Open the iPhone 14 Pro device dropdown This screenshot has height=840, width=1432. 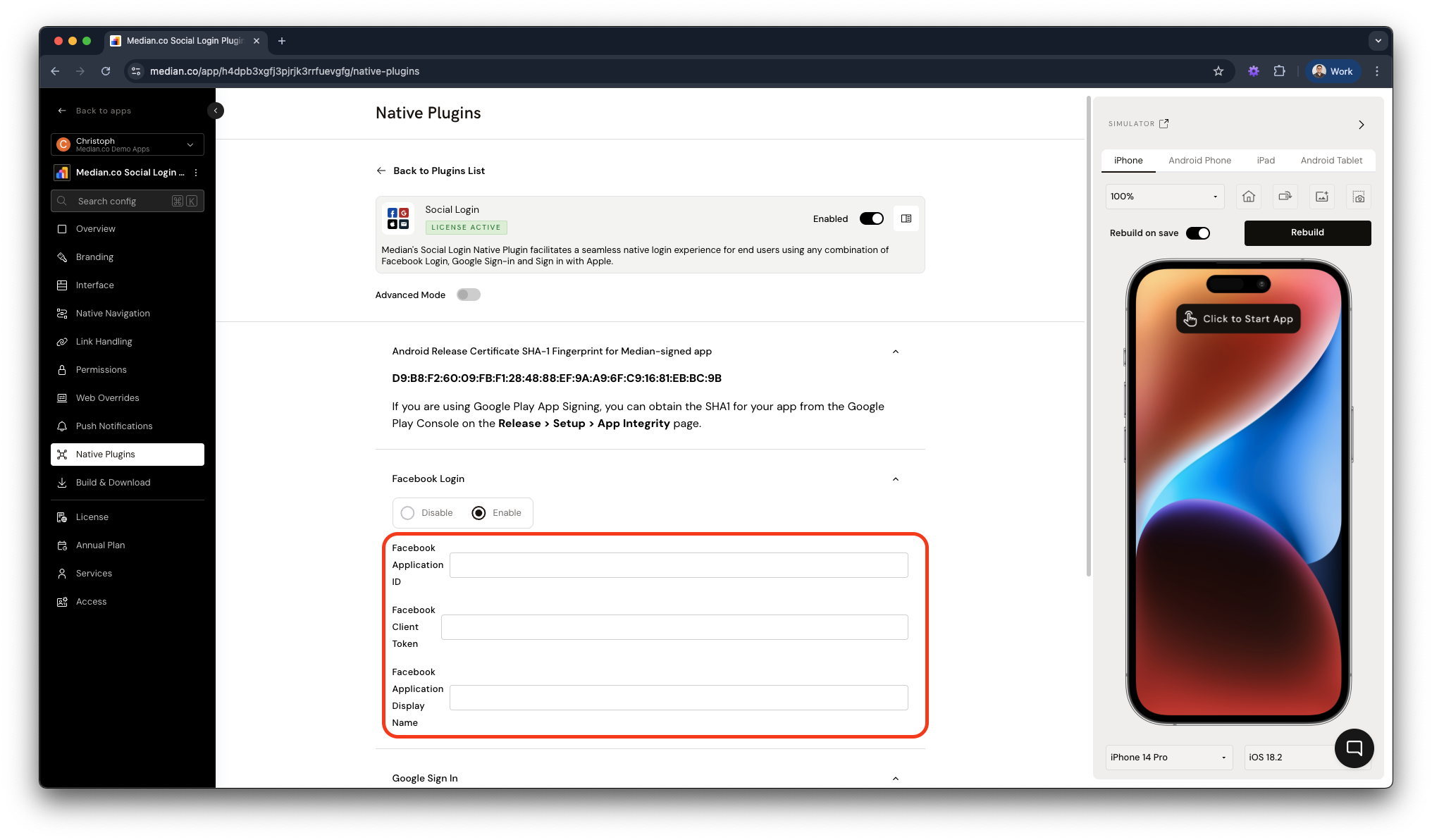[1168, 757]
